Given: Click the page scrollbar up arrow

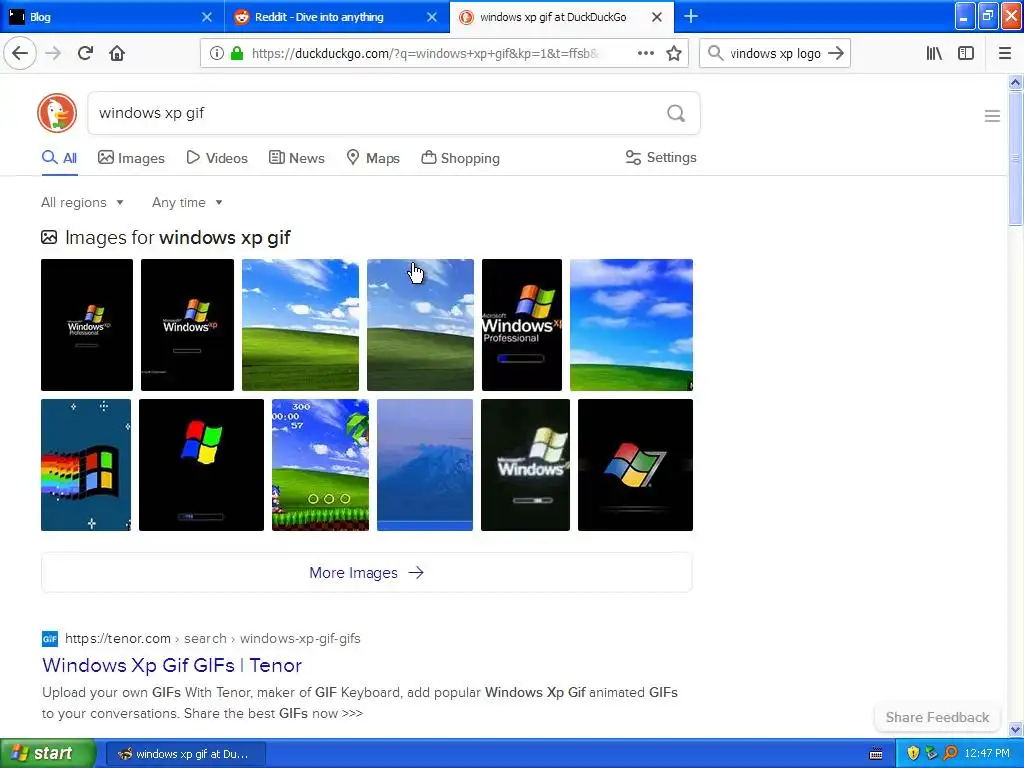Looking at the screenshot, I should 1015,82.
